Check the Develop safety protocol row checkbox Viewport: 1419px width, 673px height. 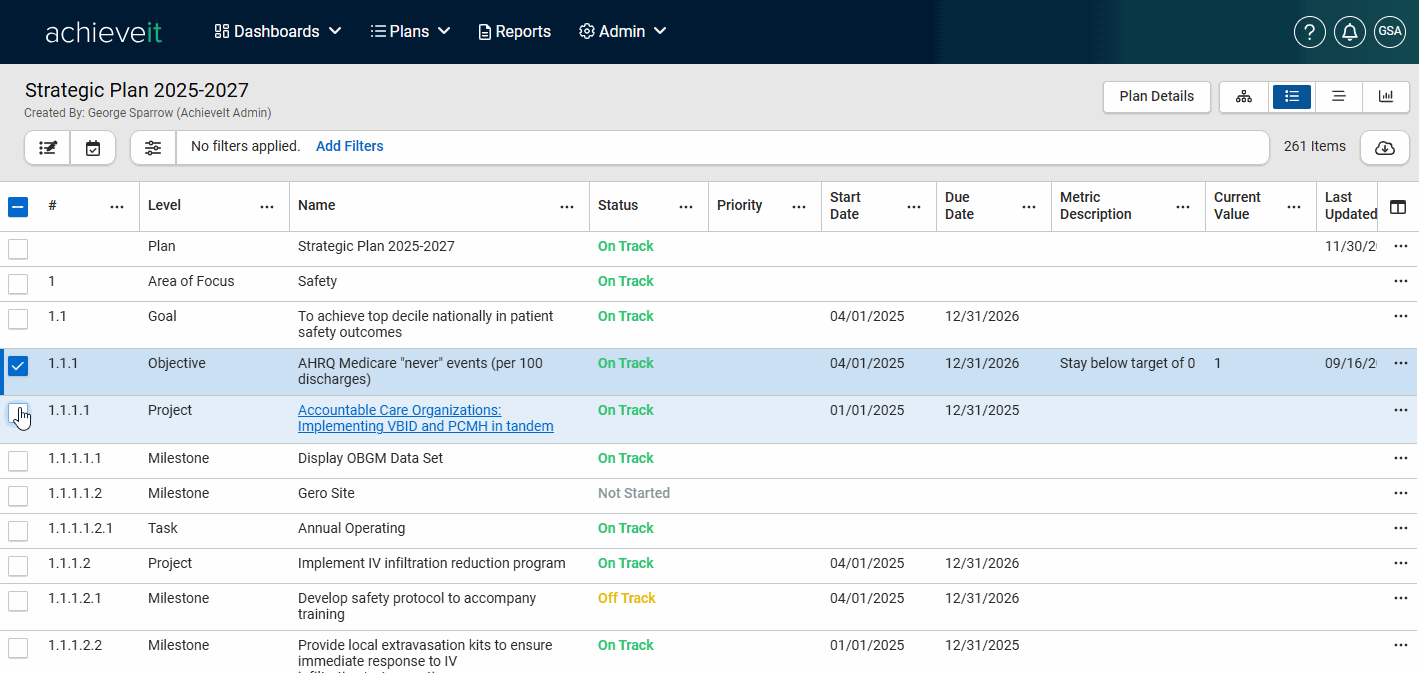point(18,601)
